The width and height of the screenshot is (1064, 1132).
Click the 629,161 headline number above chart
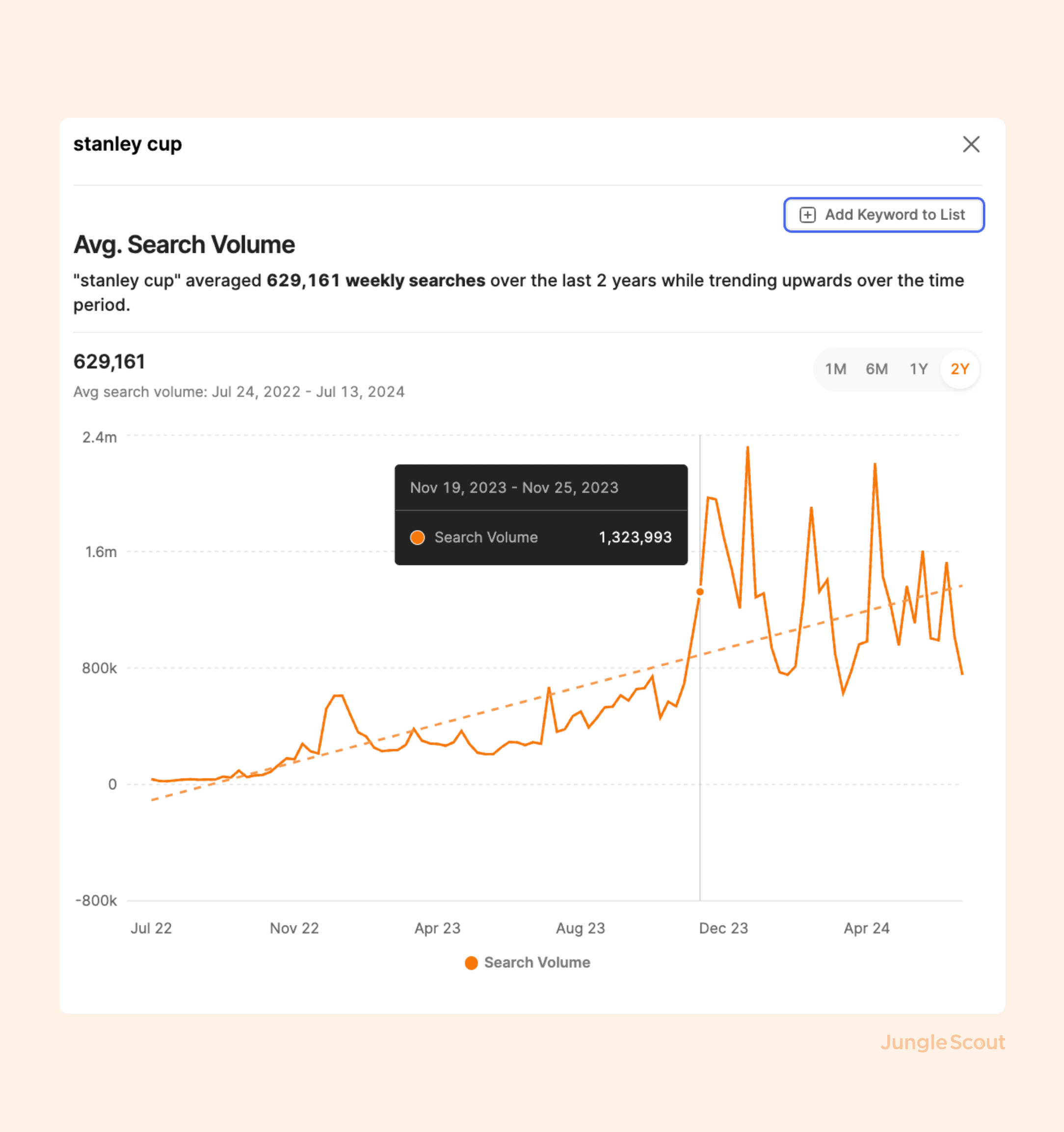tap(109, 362)
